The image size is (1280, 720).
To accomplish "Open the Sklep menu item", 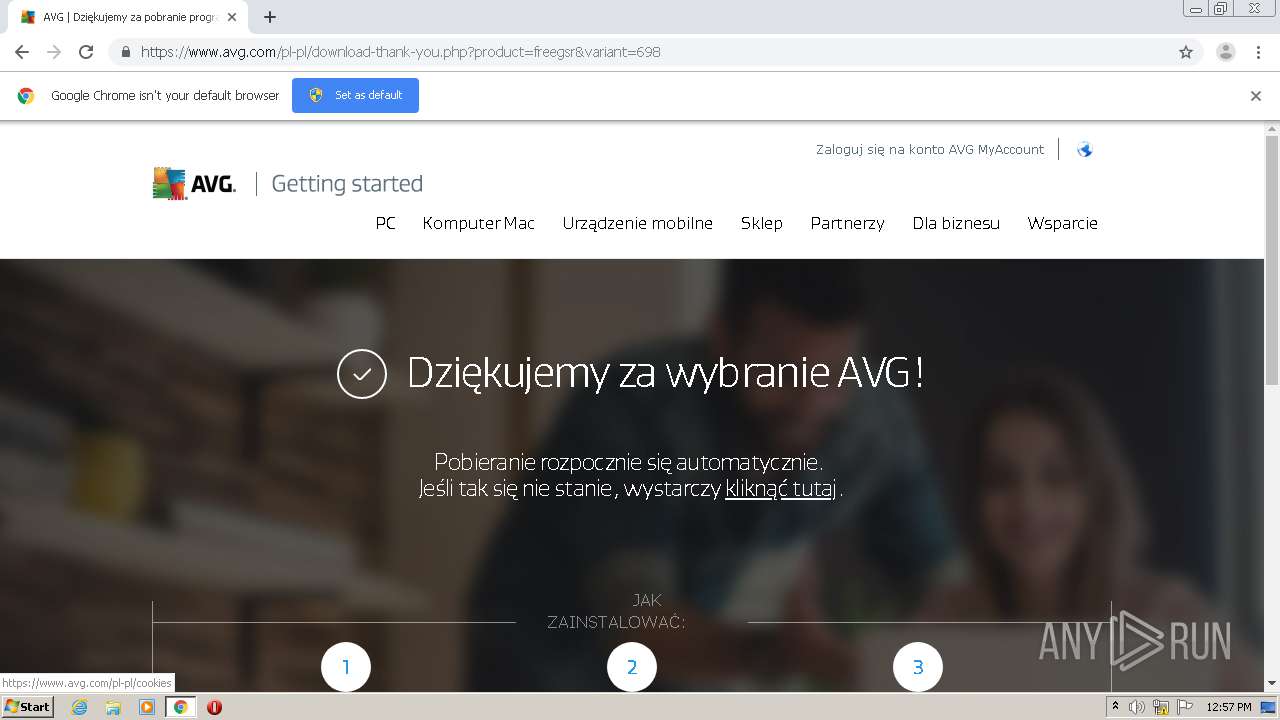I will tap(762, 223).
